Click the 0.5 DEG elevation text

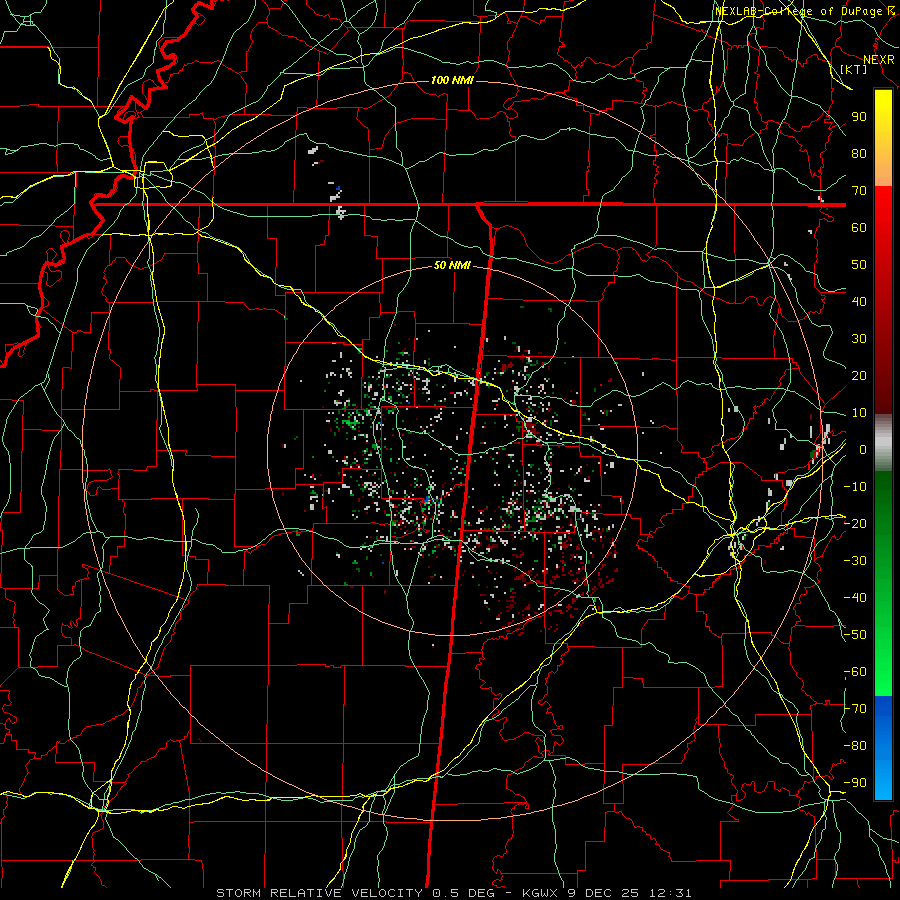pos(470,893)
